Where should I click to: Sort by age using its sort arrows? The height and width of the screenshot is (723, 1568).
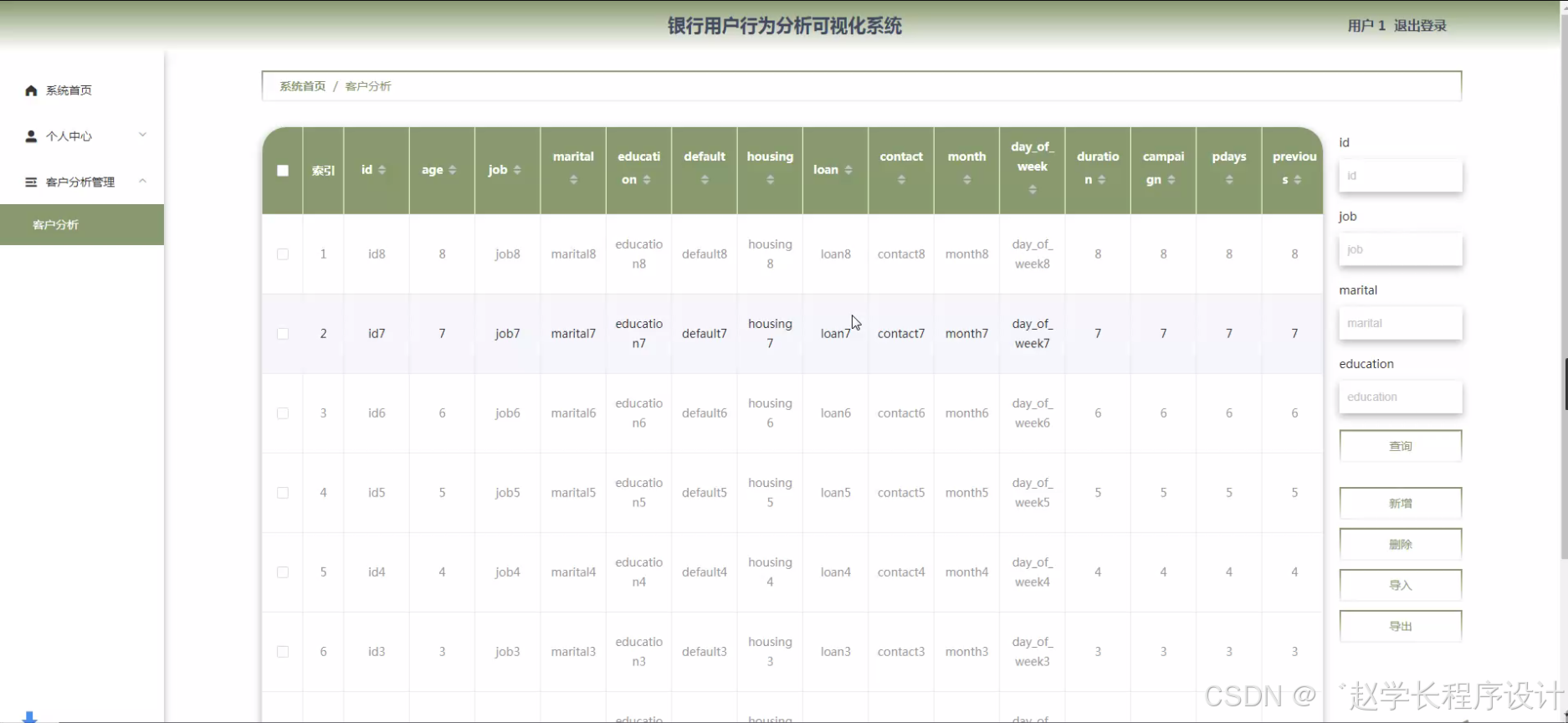point(453,170)
